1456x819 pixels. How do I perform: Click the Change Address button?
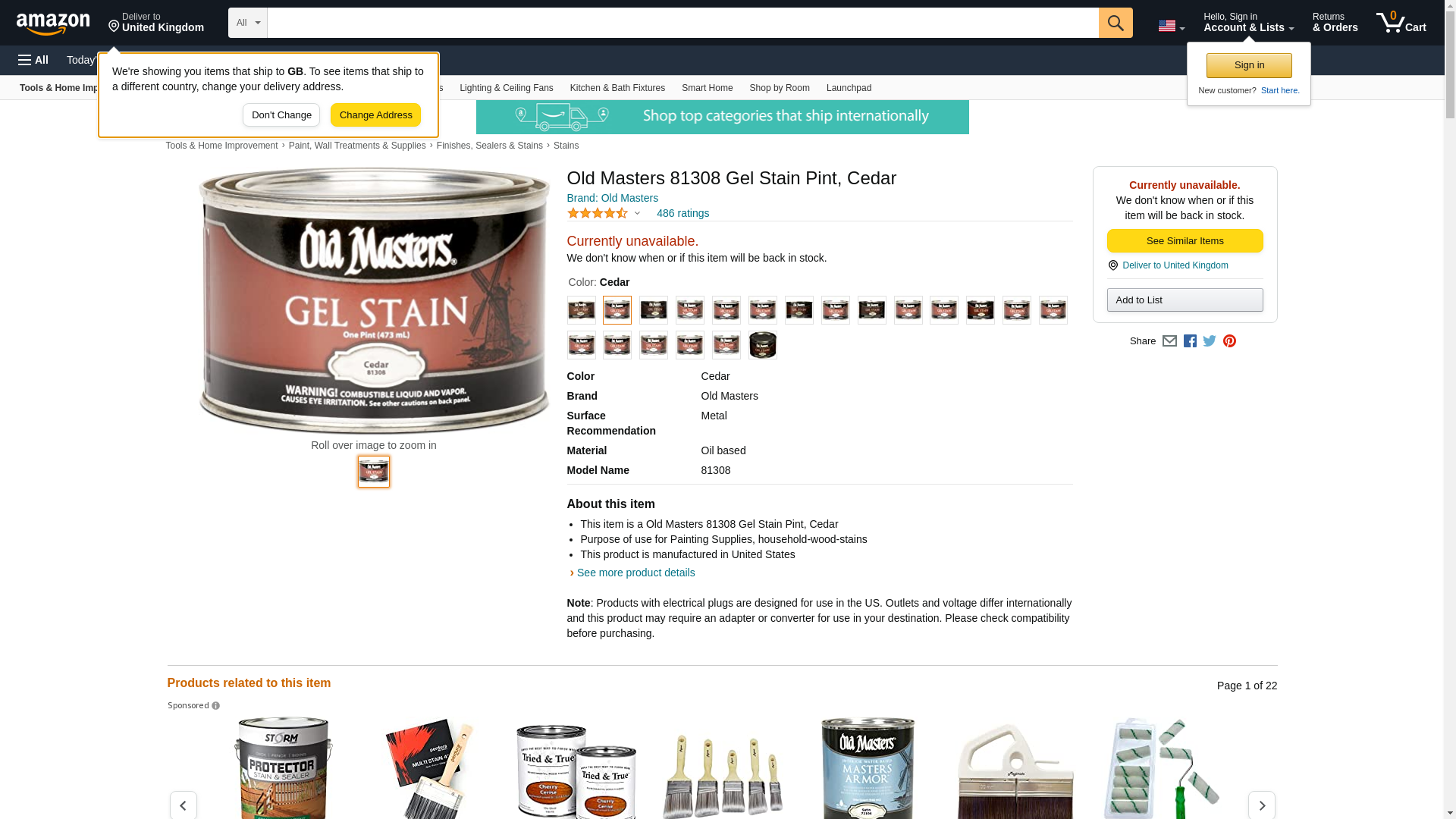pyautogui.click(x=375, y=115)
